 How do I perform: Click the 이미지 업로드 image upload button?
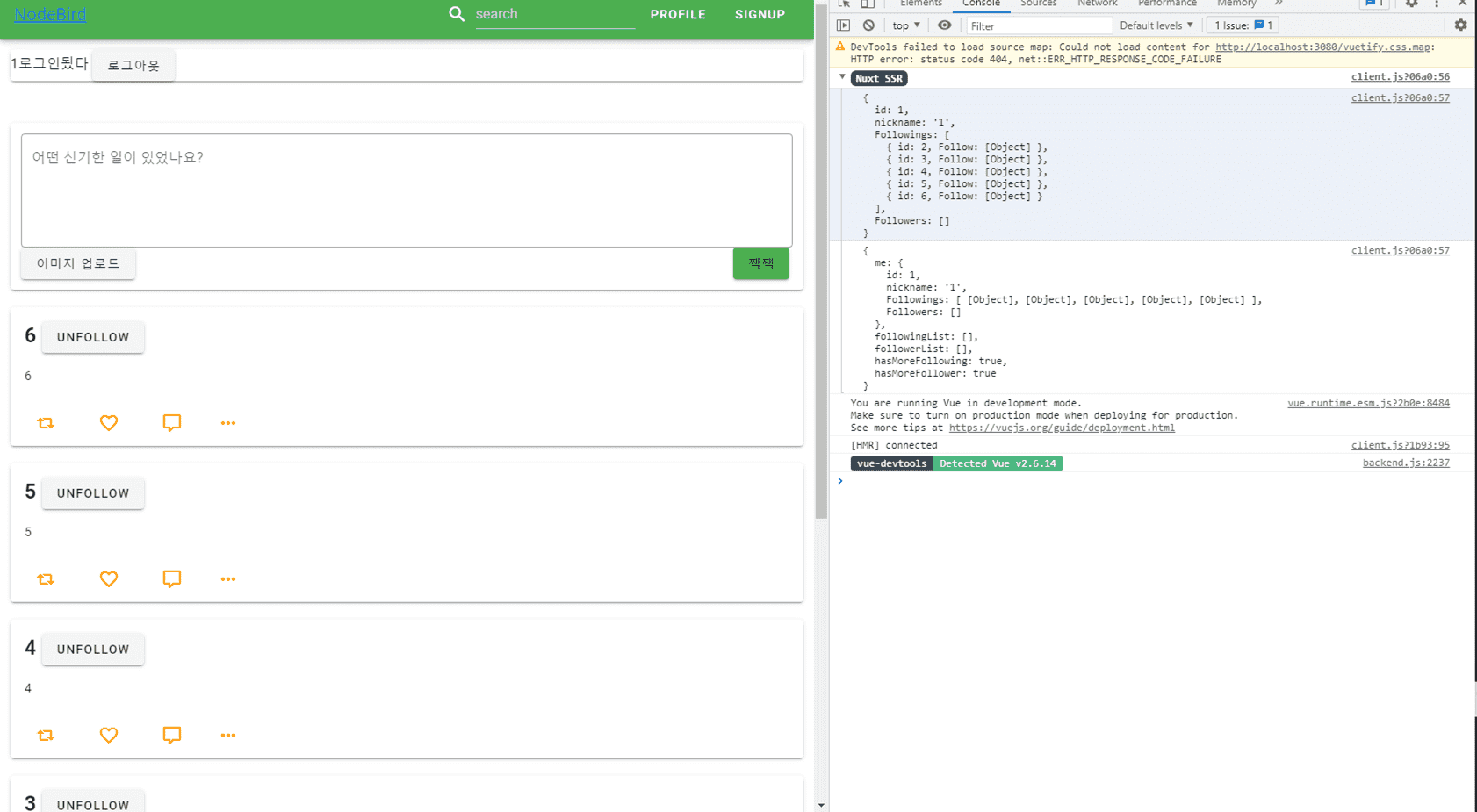[78, 263]
